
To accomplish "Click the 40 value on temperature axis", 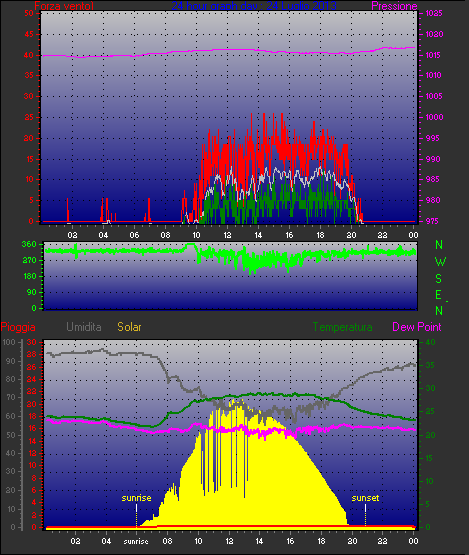I will (x=430, y=342).
